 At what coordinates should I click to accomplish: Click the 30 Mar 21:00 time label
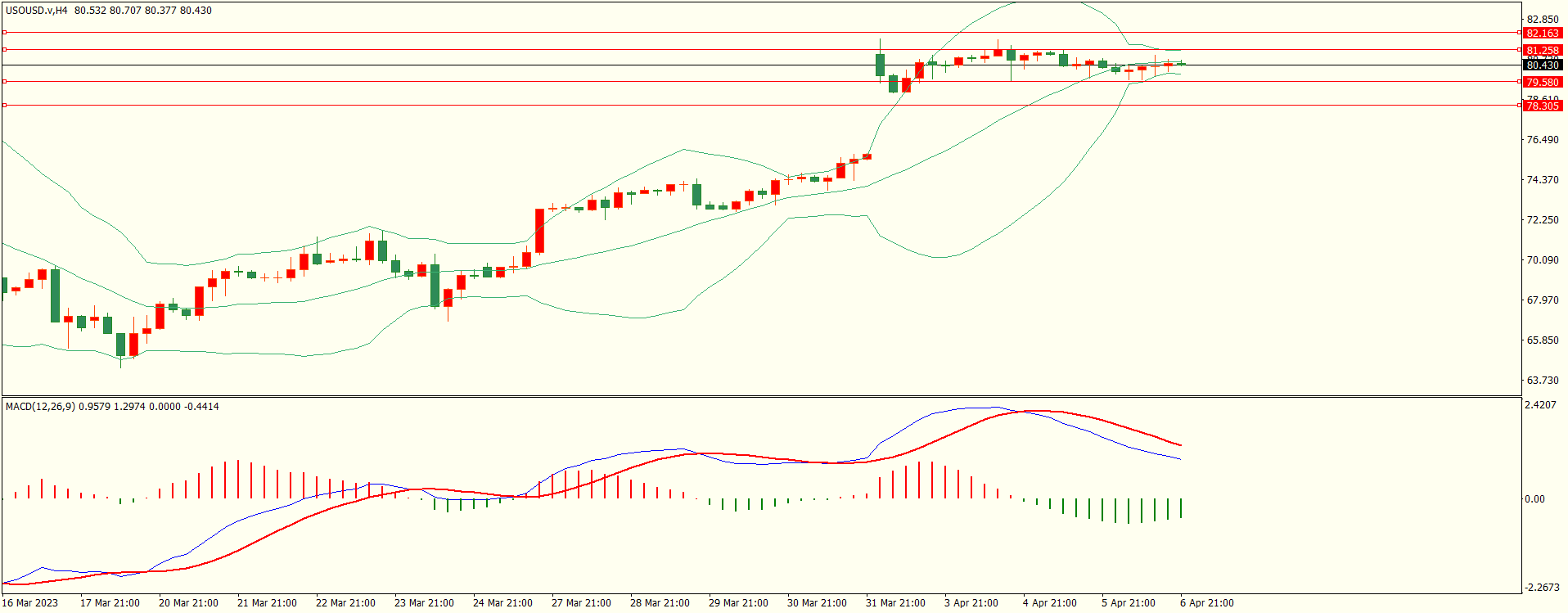click(x=817, y=603)
